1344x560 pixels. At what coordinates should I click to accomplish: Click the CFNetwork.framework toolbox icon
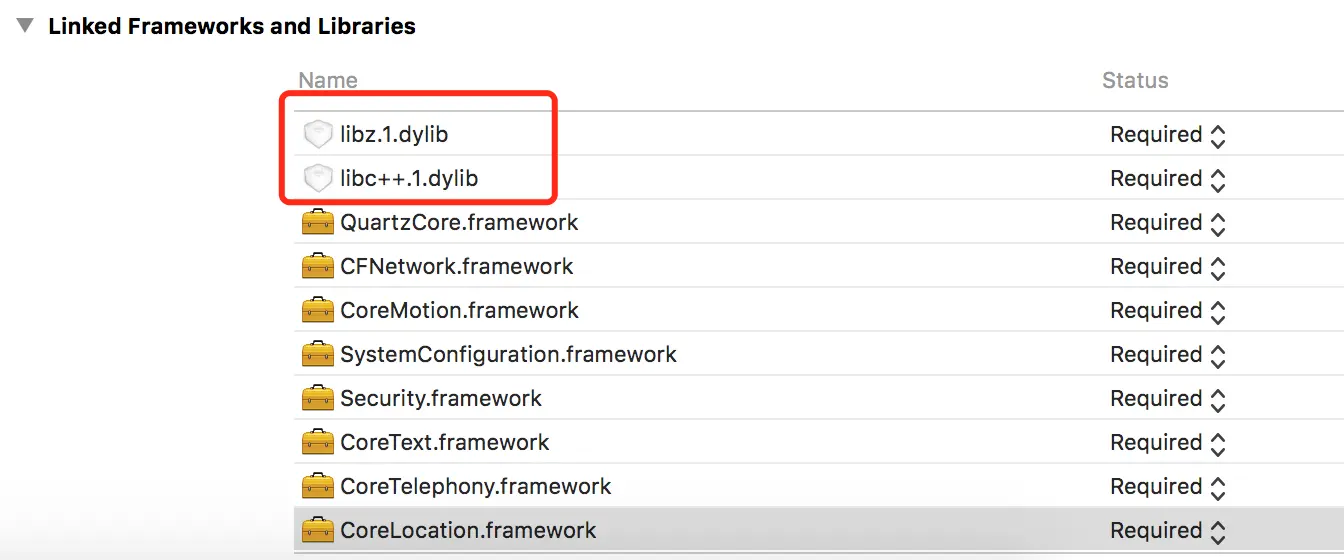click(x=317, y=266)
